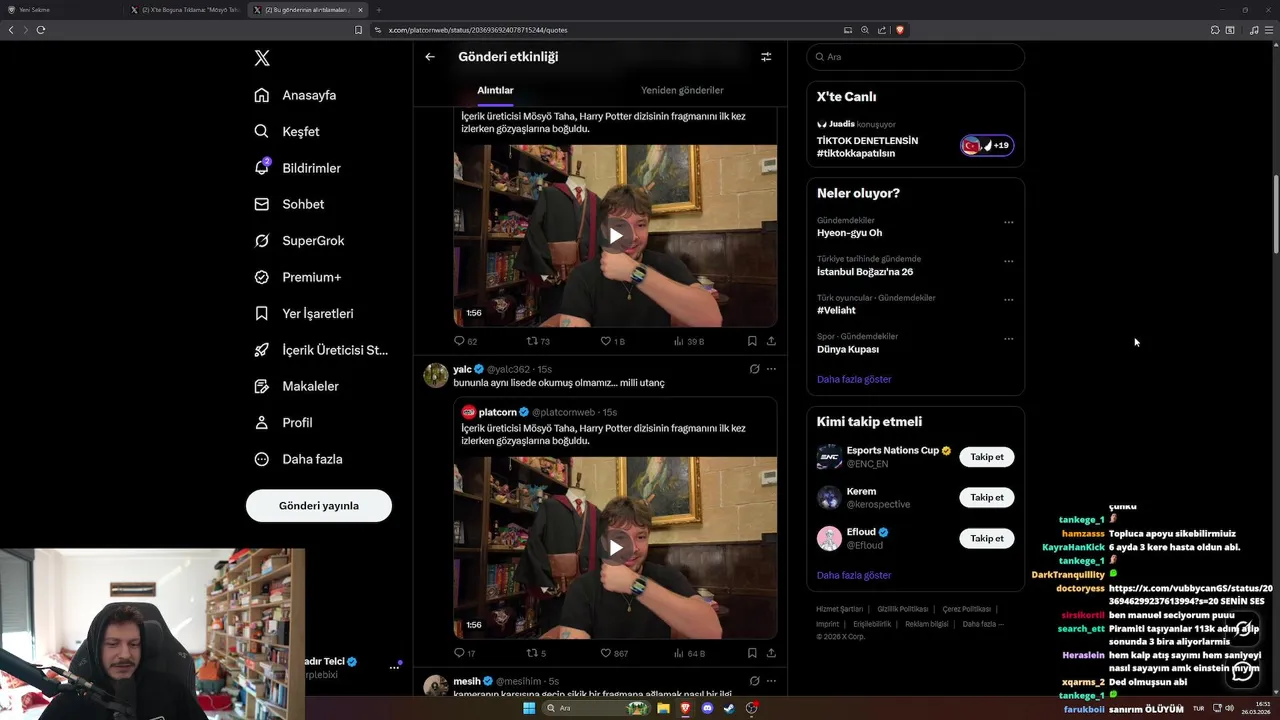Open Discord from the taskbar
Viewport: 1280px width, 720px height.
[x=708, y=708]
